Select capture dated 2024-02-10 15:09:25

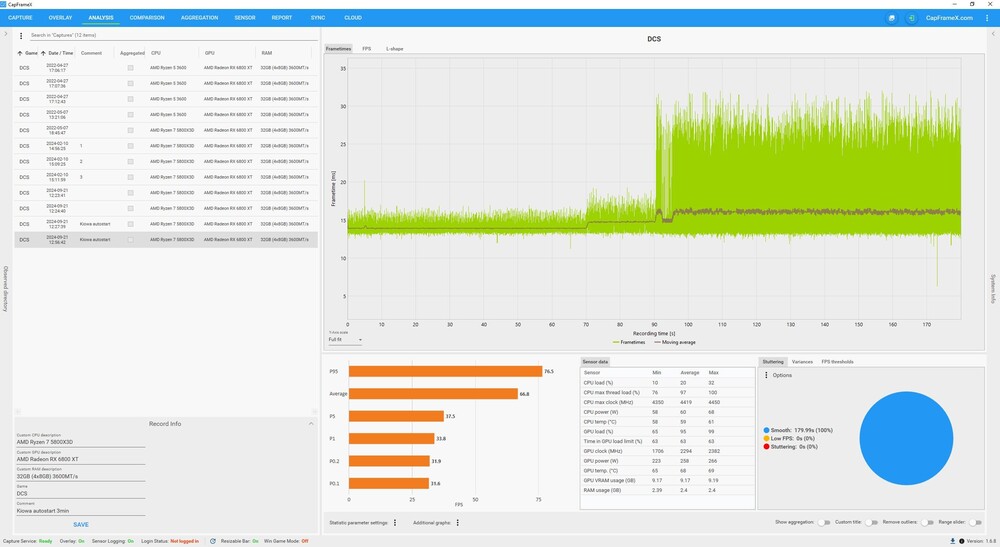click(166, 161)
